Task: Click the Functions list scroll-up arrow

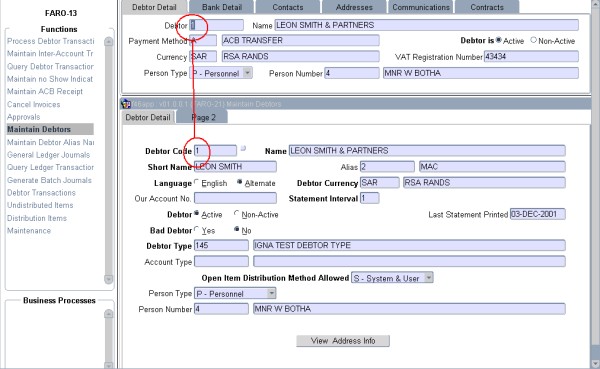Action: pos(109,41)
